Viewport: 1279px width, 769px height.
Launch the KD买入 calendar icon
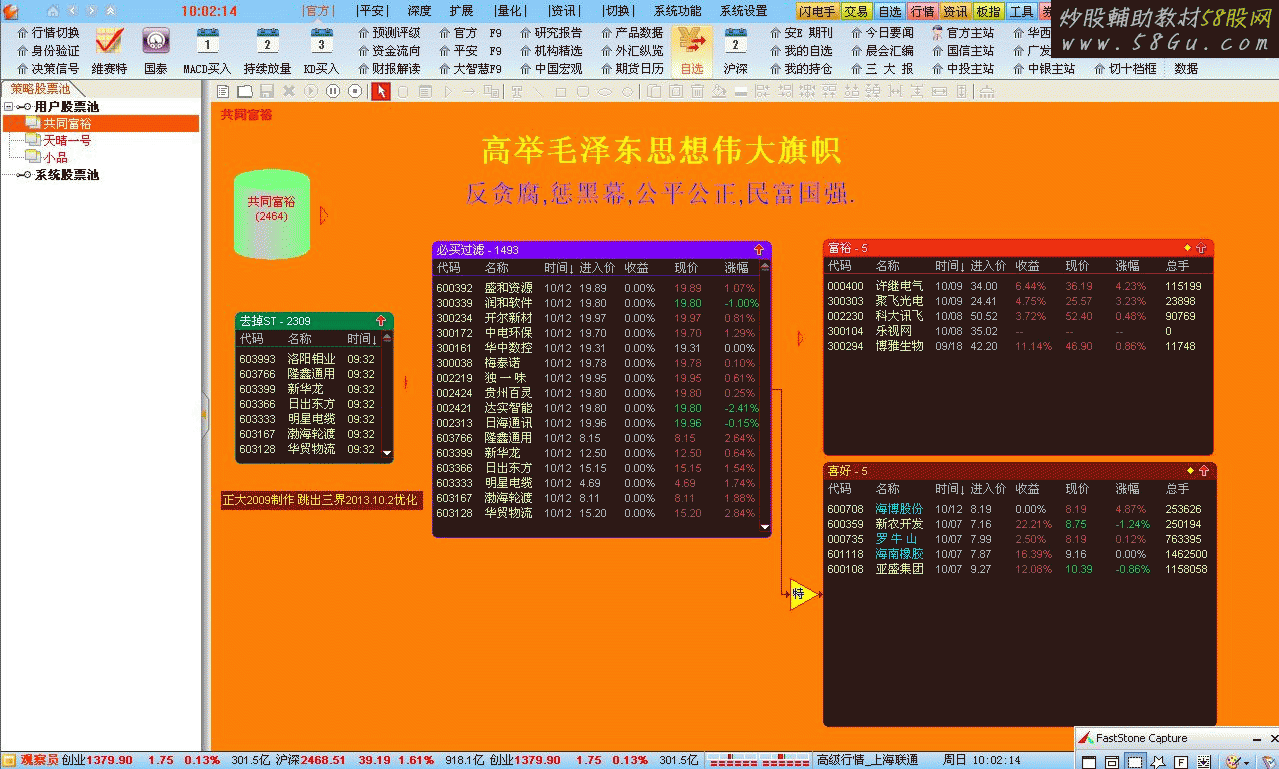click(x=321, y=41)
